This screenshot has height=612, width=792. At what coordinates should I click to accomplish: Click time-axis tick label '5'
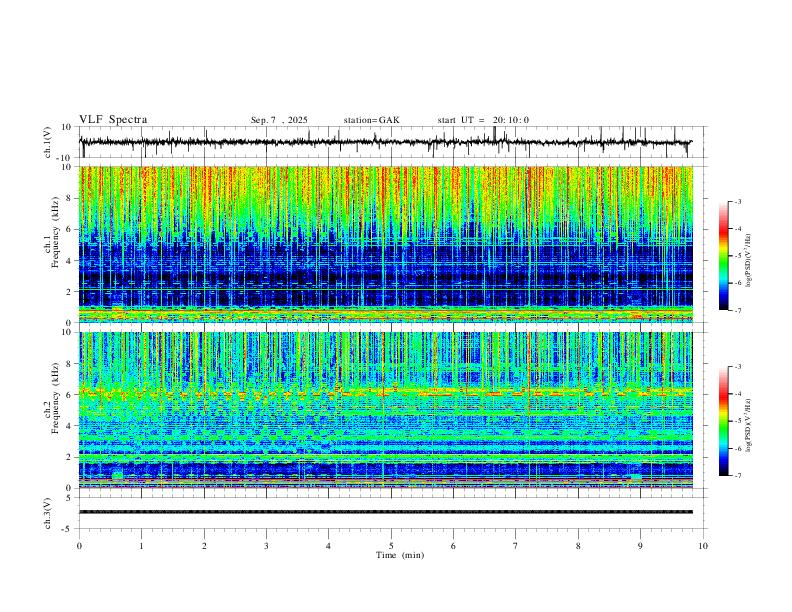pyautogui.click(x=391, y=546)
